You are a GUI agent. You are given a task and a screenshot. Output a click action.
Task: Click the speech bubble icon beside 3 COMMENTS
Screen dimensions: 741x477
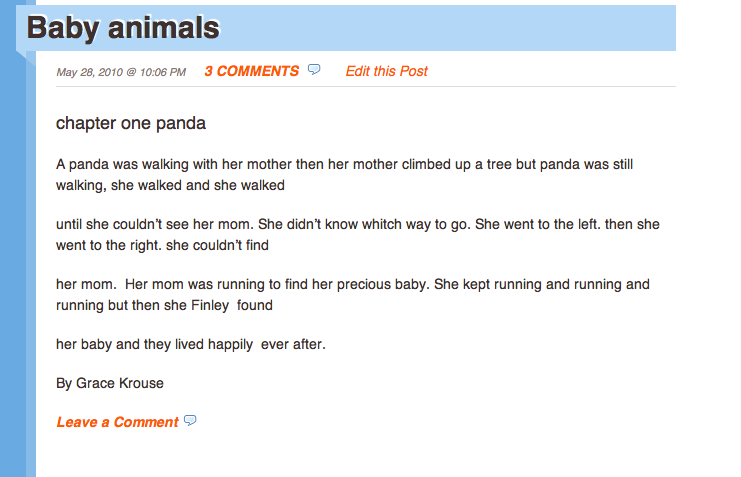[314, 69]
